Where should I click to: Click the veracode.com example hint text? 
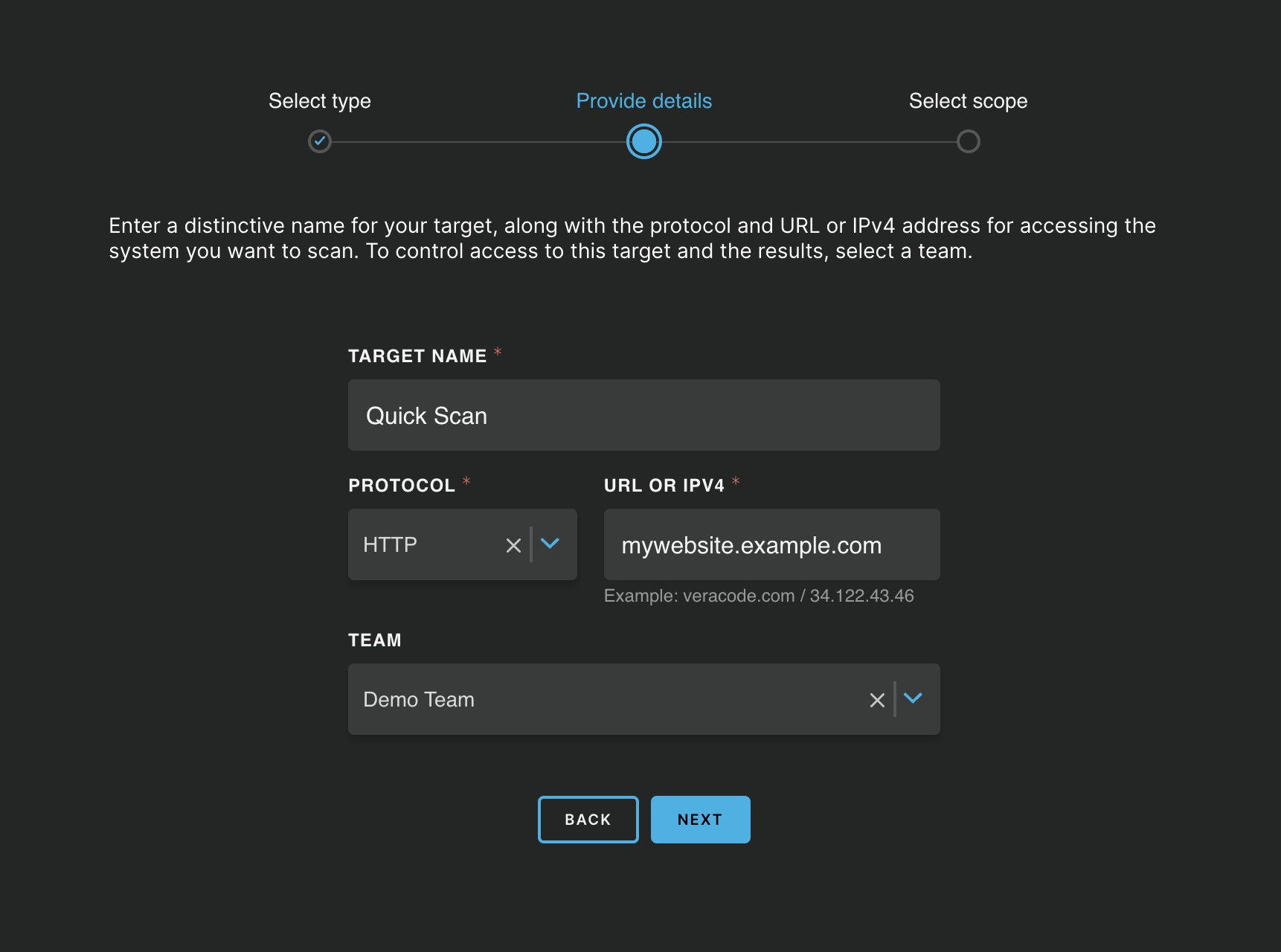coord(759,595)
